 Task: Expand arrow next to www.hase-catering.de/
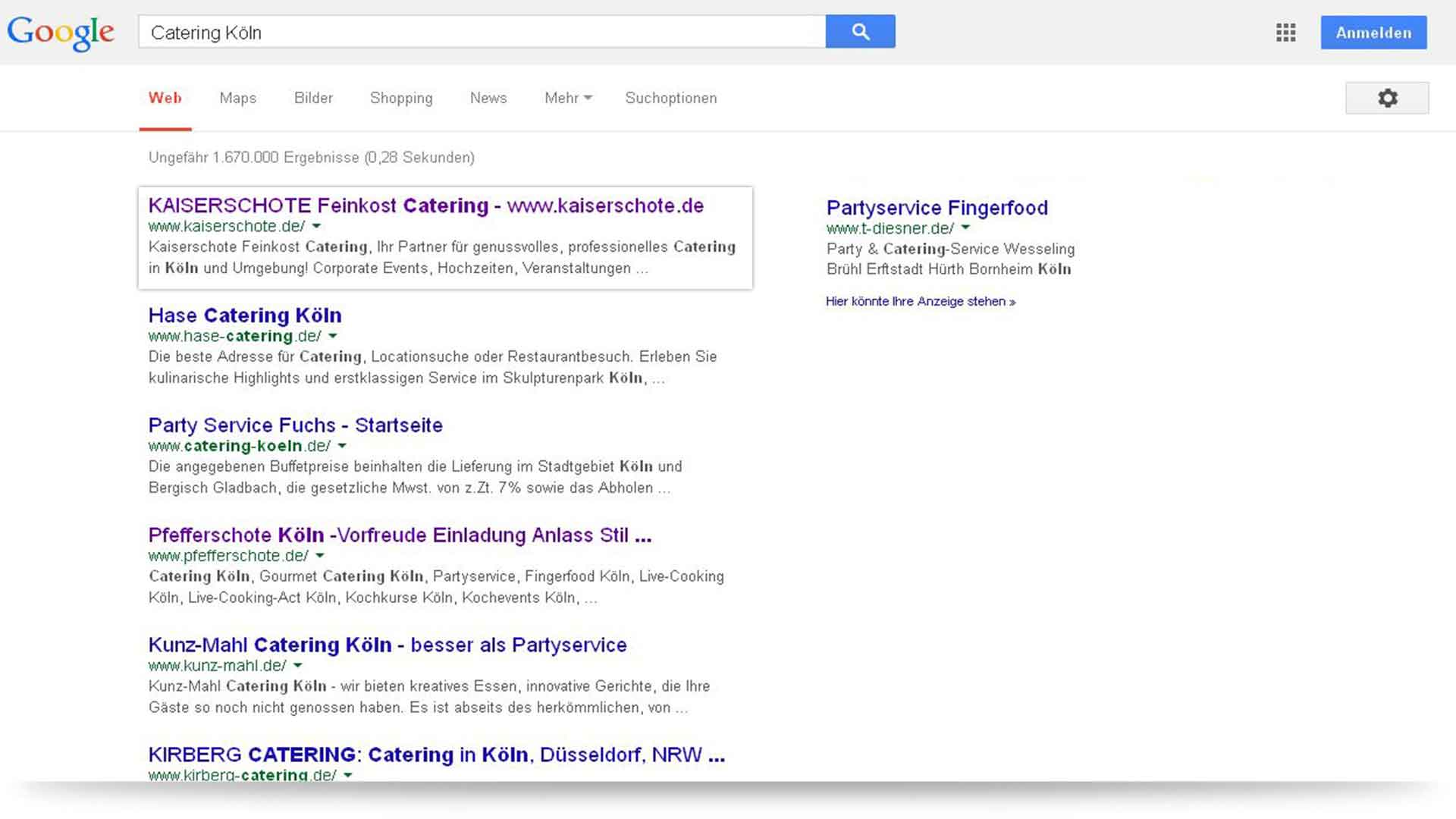tap(332, 336)
